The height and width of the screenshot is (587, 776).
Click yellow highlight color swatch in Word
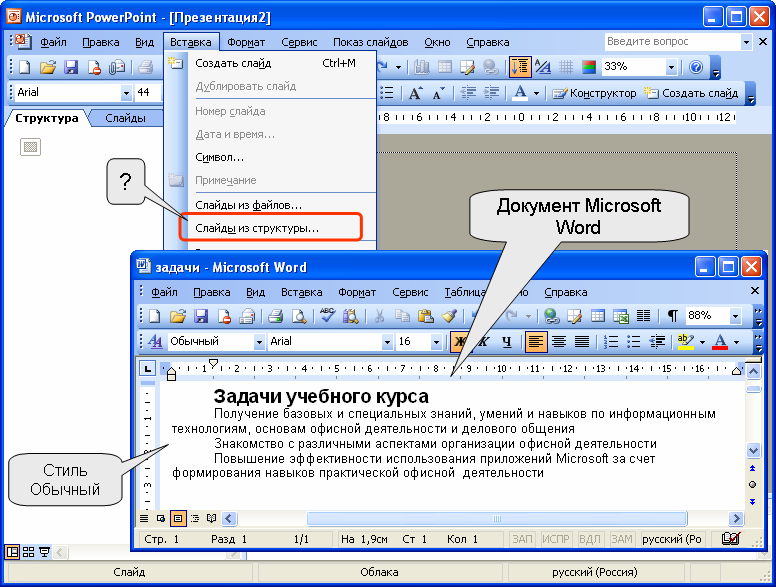pos(685,341)
